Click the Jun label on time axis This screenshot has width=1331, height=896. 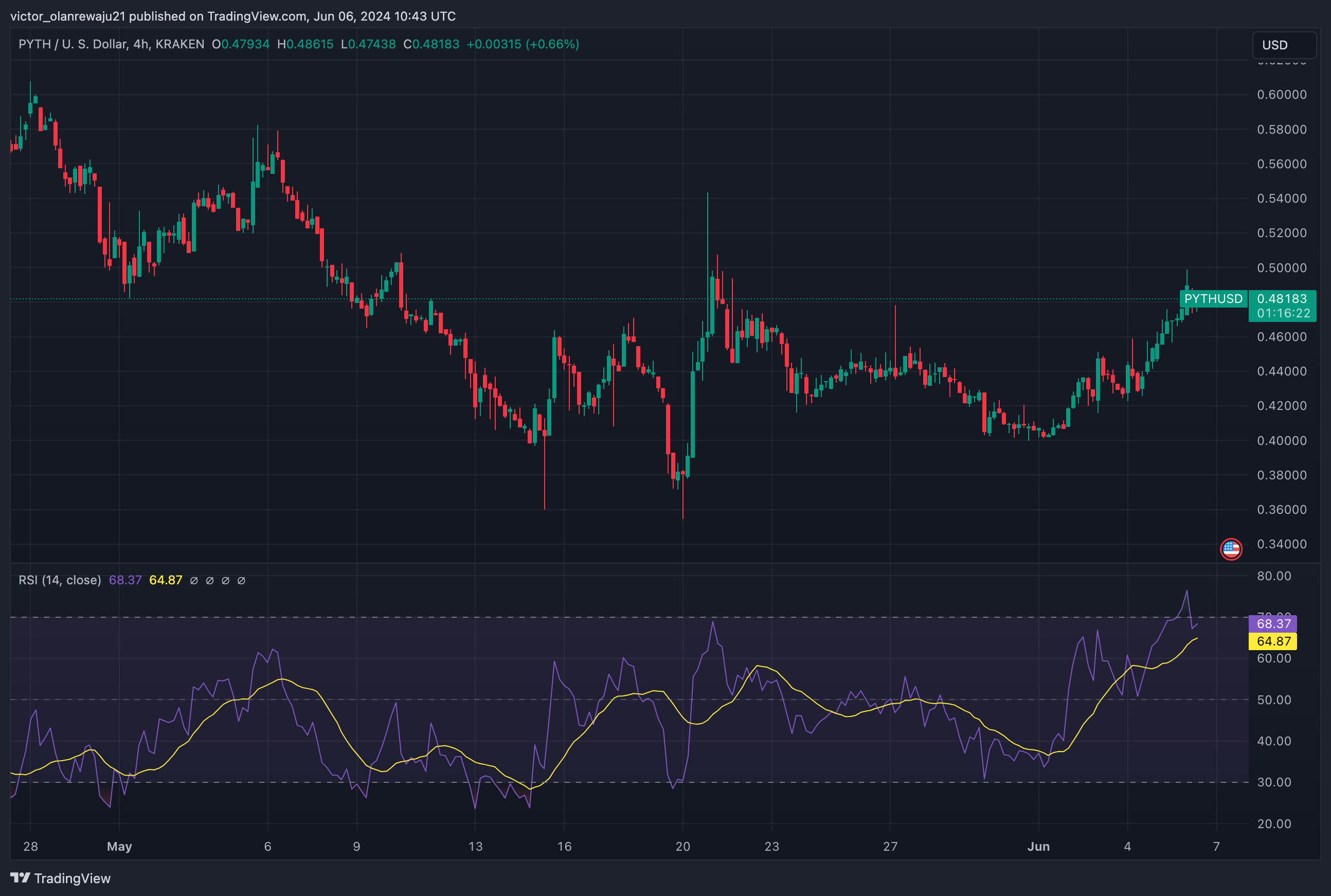pos(1038,846)
